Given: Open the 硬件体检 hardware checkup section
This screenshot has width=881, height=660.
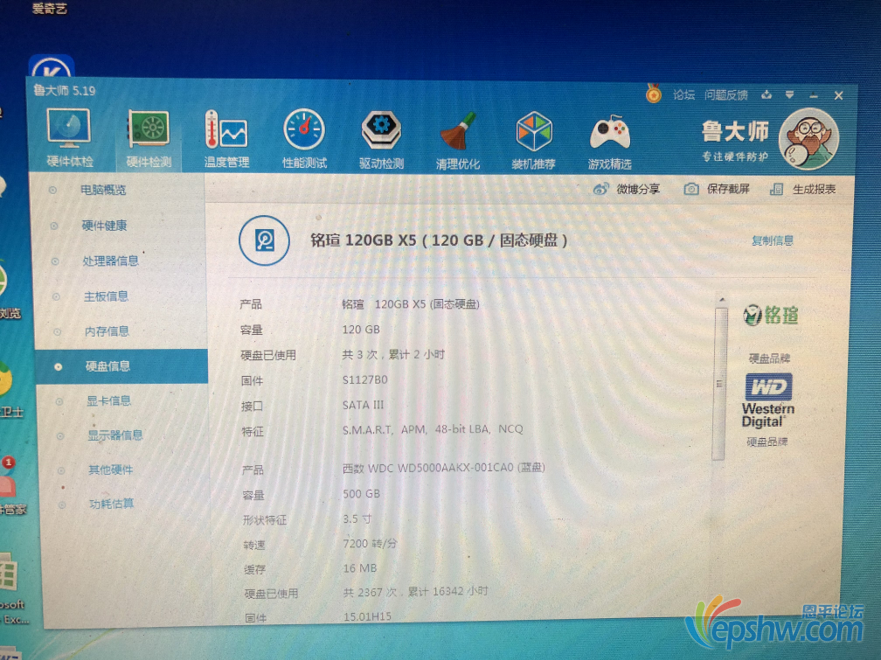Looking at the screenshot, I should 69,139.
